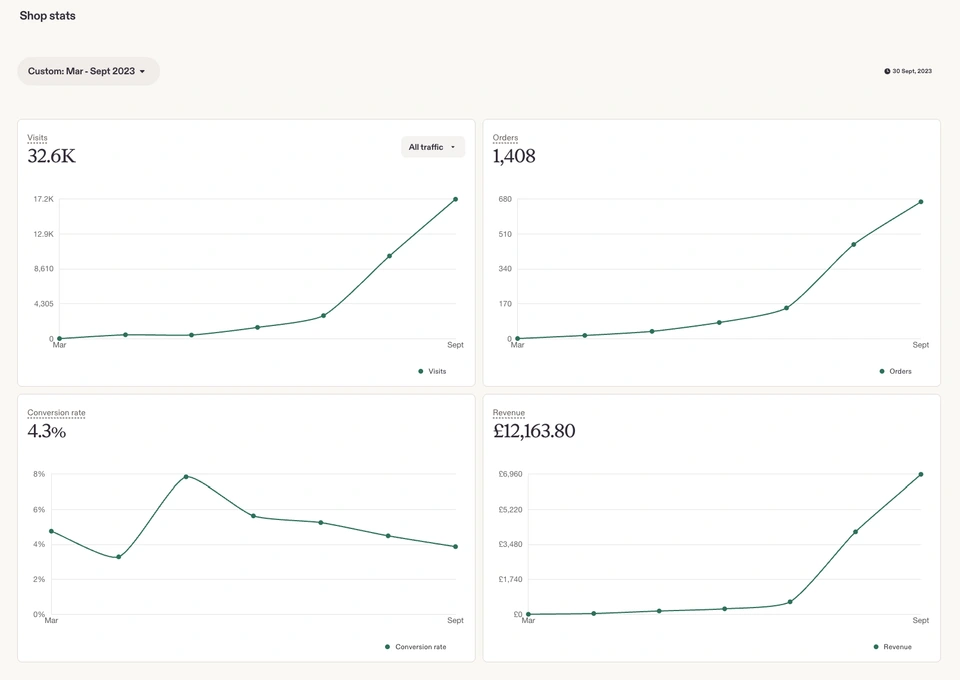The image size is (960, 680).
Task: Click the 4,305 axis label on Visits chart
Action: [x=43, y=304]
